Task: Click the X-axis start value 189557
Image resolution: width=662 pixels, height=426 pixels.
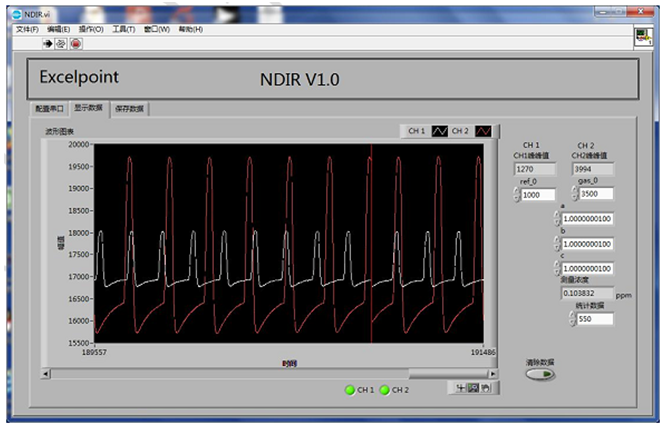Action: (x=94, y=352)
